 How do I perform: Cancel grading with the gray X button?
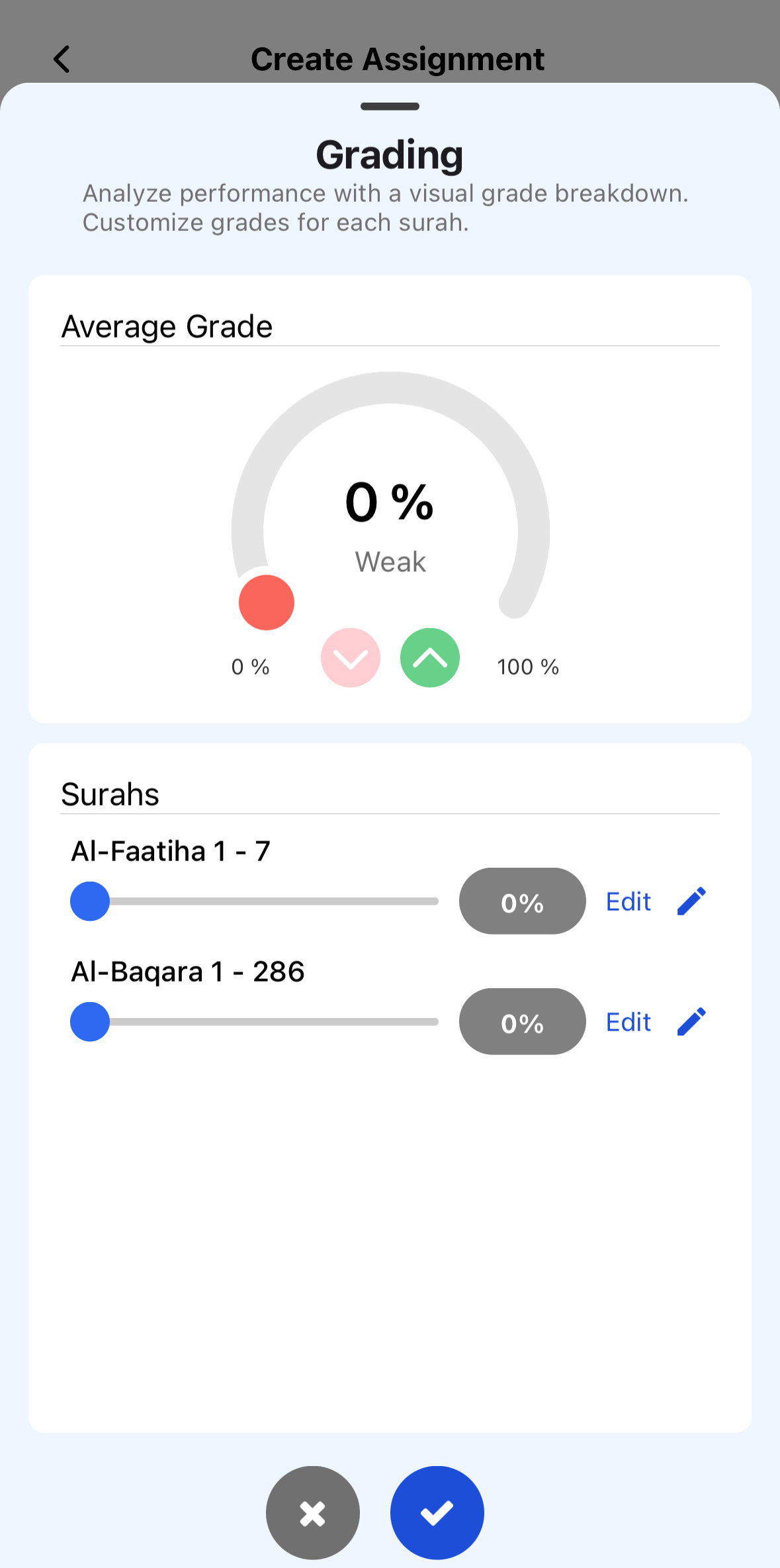313,1513
